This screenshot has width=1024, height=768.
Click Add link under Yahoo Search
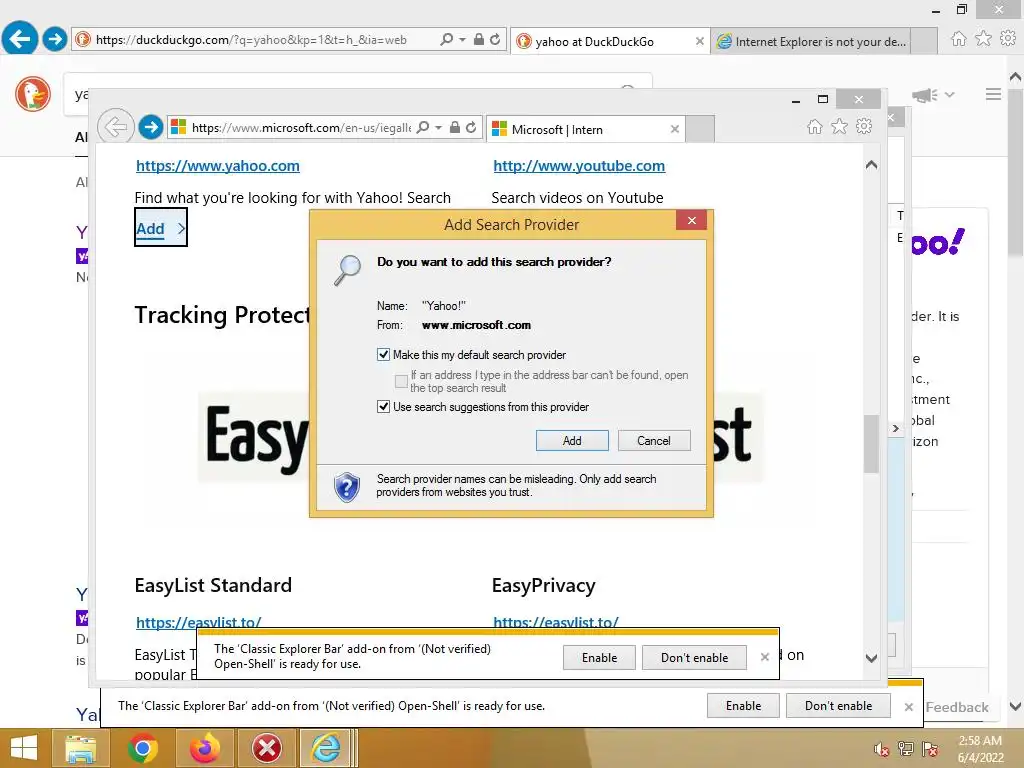point(161,228)
